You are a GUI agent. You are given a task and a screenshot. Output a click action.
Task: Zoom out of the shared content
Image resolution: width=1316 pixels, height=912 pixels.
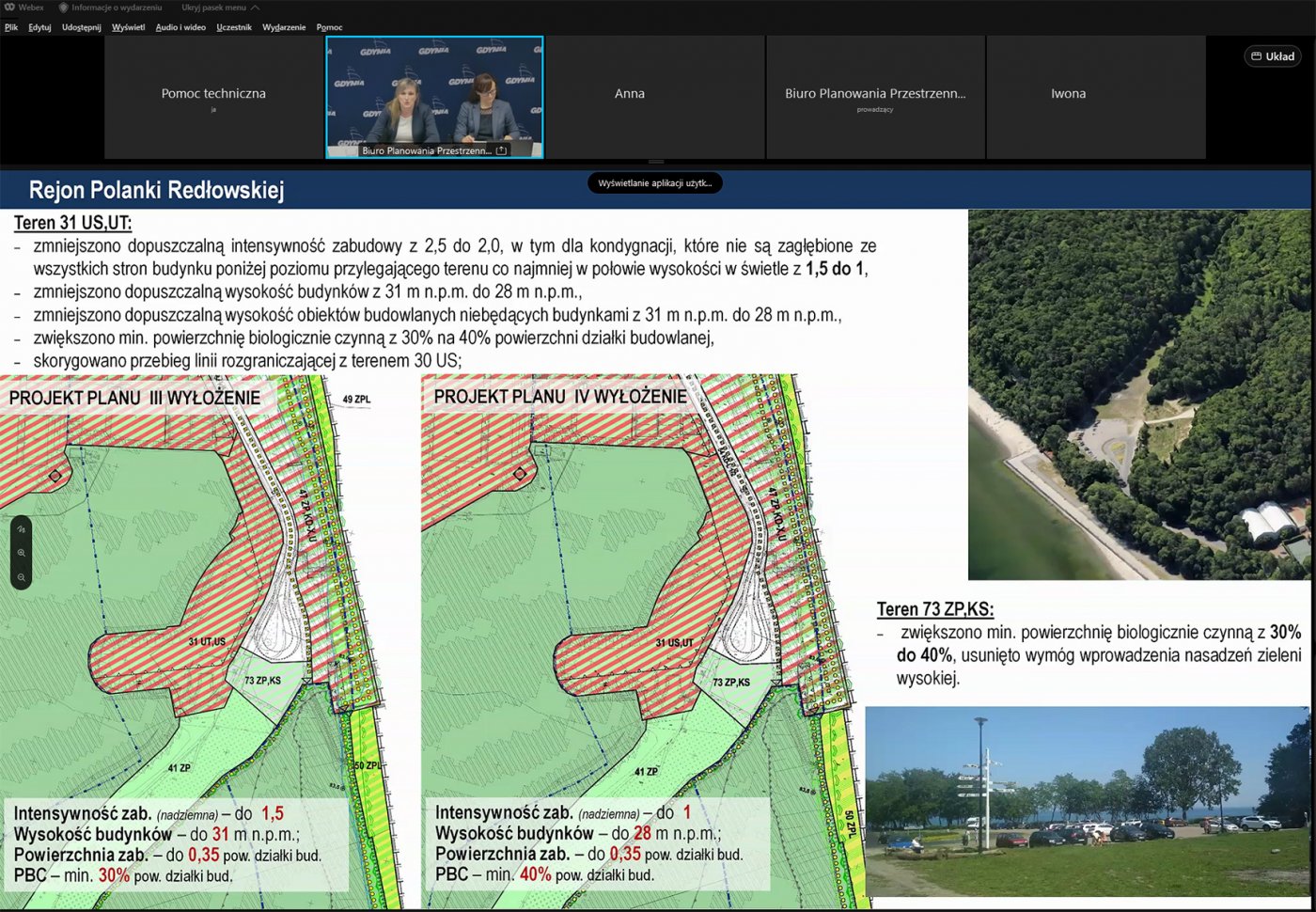[21, 577]
